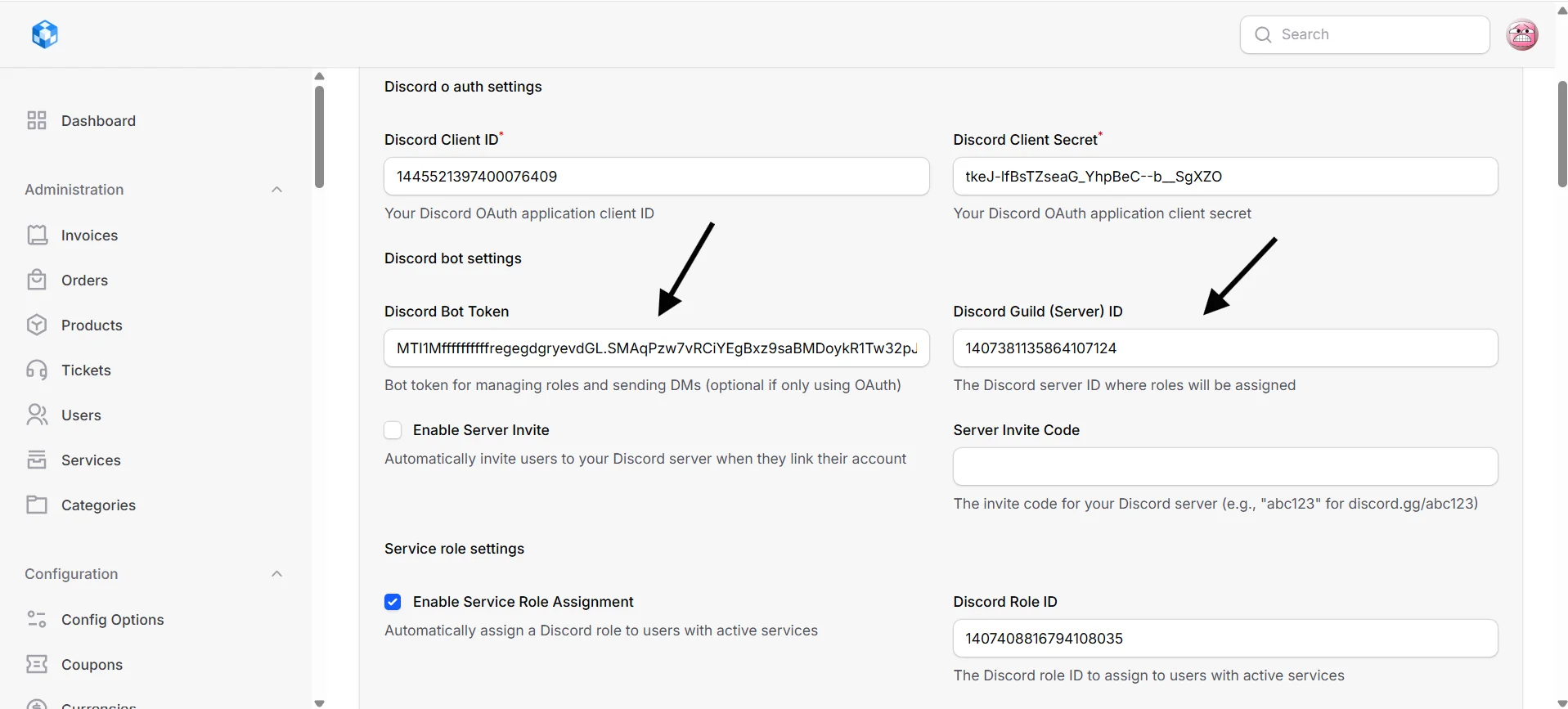
Task: Open Services from the sidebar
Action: point(91,460)
